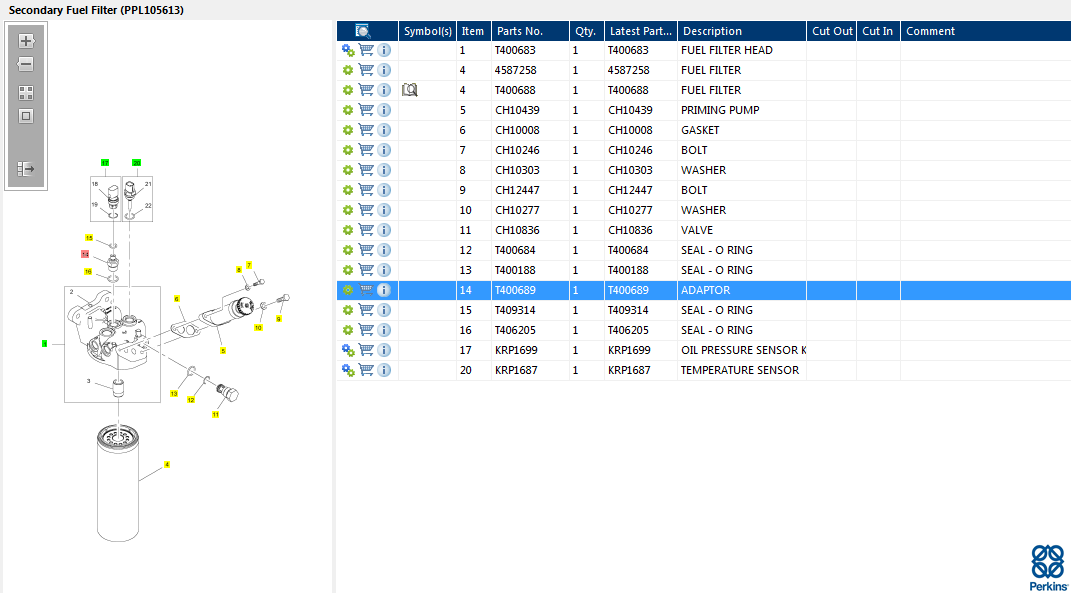Viewport: 1071px width, 593px height.
Task: Click green callout 1 in diagram
Action: pyautogui.click(x=44, y=344)
